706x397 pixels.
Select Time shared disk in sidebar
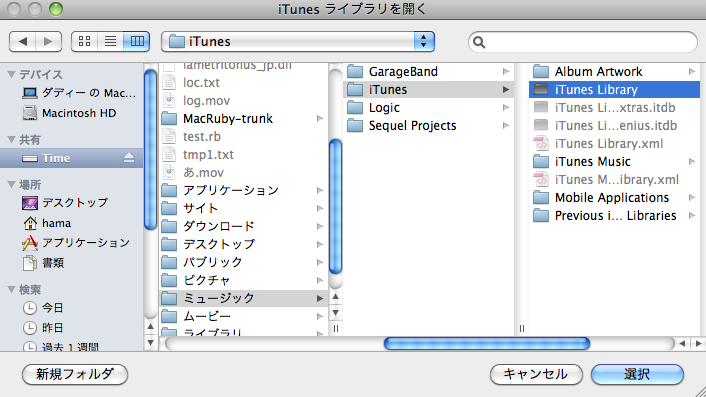[x=72, y=158]
